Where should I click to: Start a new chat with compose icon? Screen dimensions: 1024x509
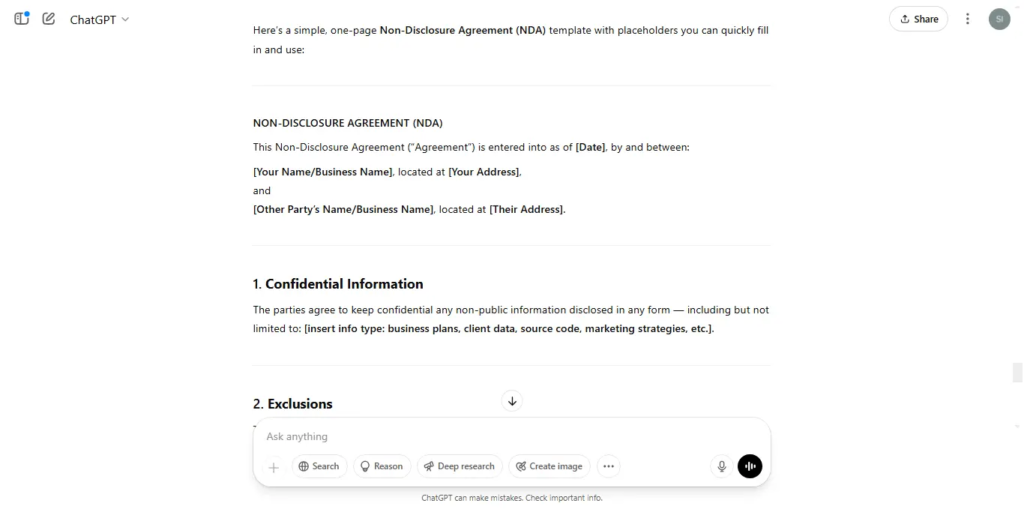pos(48,19)
